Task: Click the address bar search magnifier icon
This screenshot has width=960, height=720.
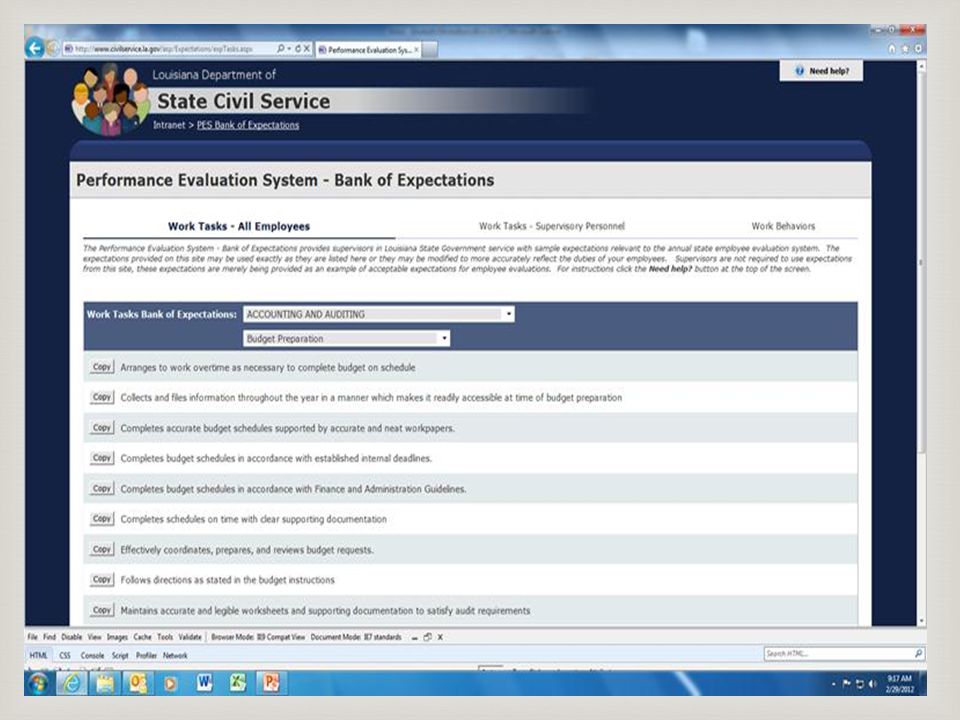Action: tap(280, 48)
